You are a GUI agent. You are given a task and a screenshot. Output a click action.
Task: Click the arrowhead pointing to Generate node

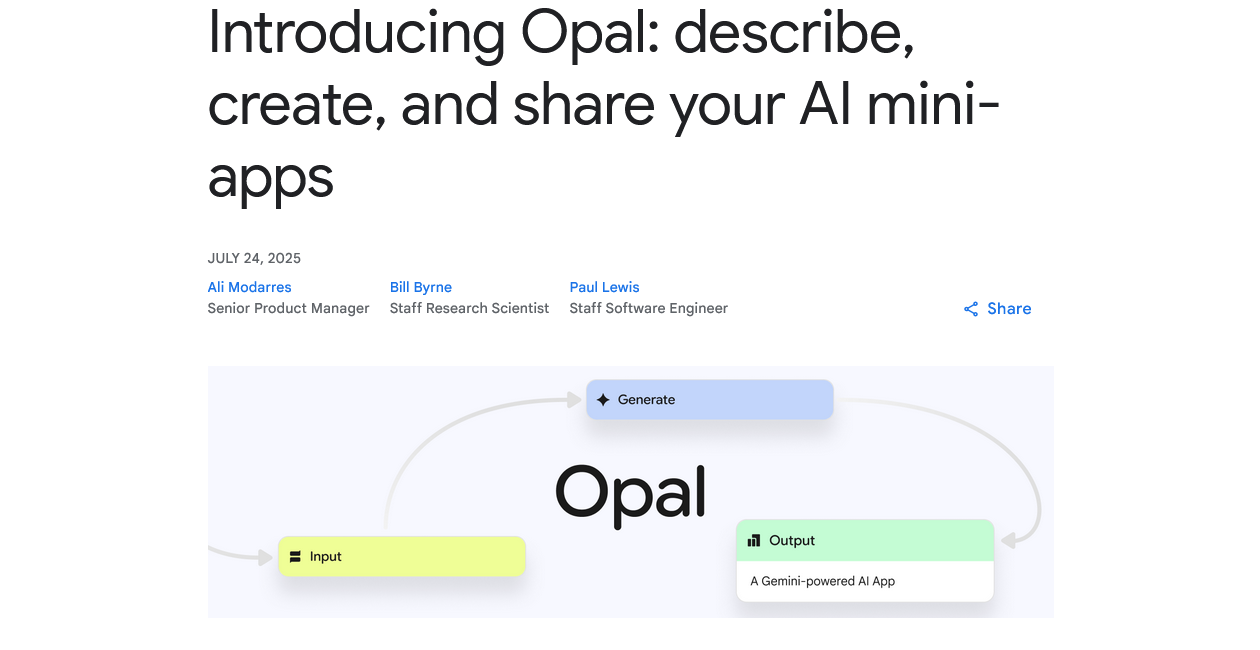pos(574,400)
